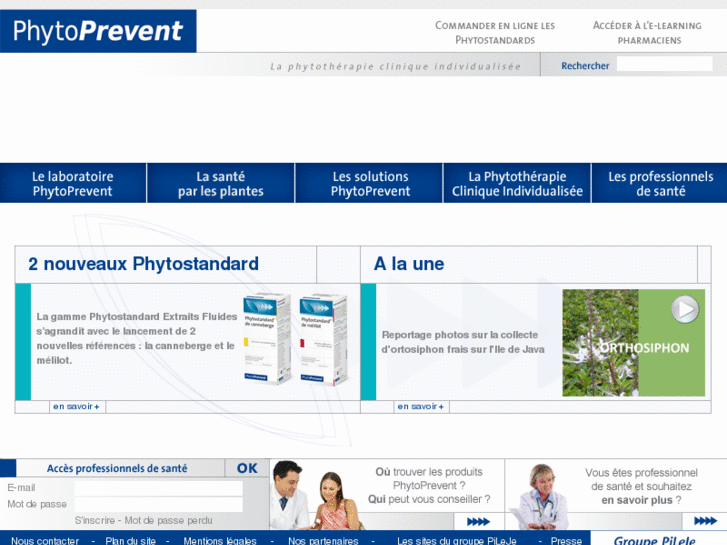This screenshot has height=545, width=727.
Task: Open La Phytothérapie Clinique Individualisée menu
Action: [517, 183]
